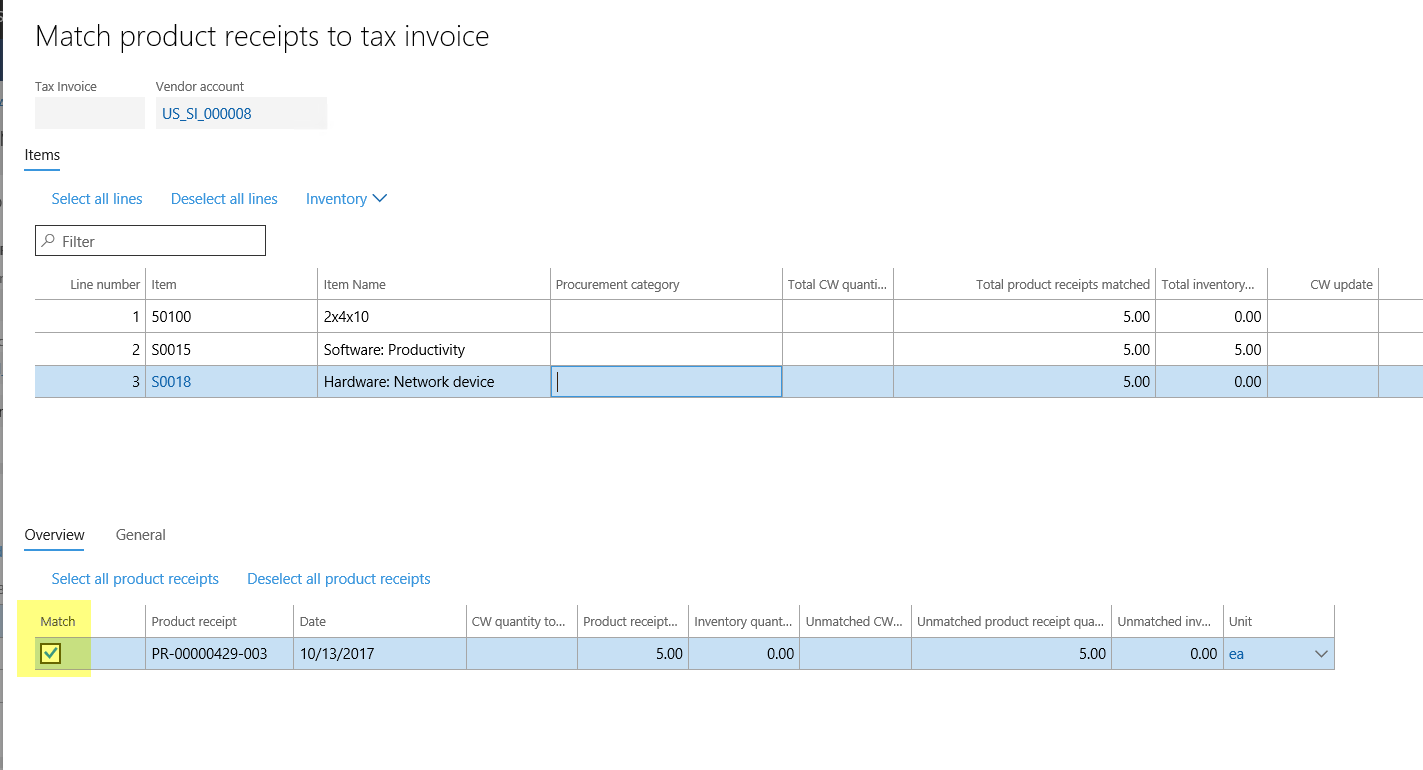Click Select all product receipts
This screenshot has height=770, width=1423.
point(135,578)
